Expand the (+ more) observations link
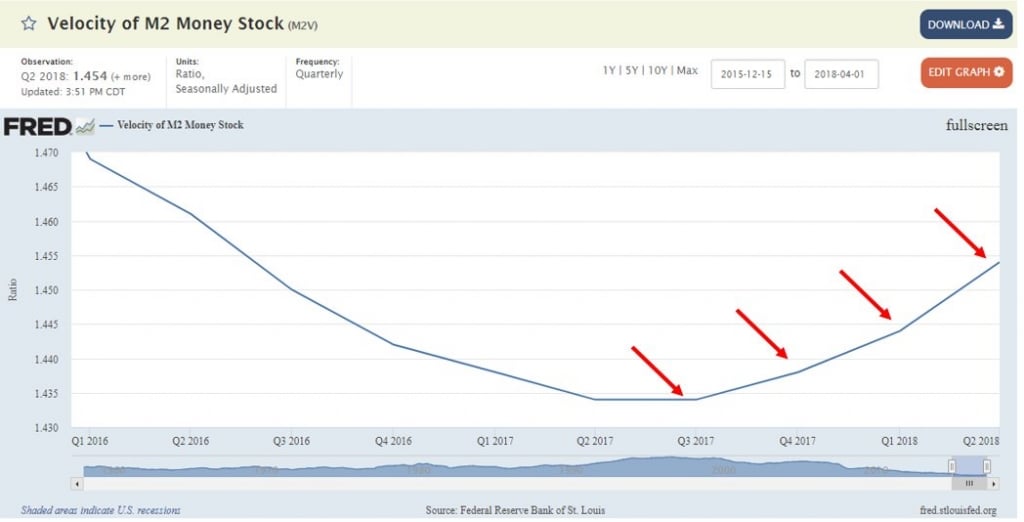1024x522 pixels. click(130, 76)
